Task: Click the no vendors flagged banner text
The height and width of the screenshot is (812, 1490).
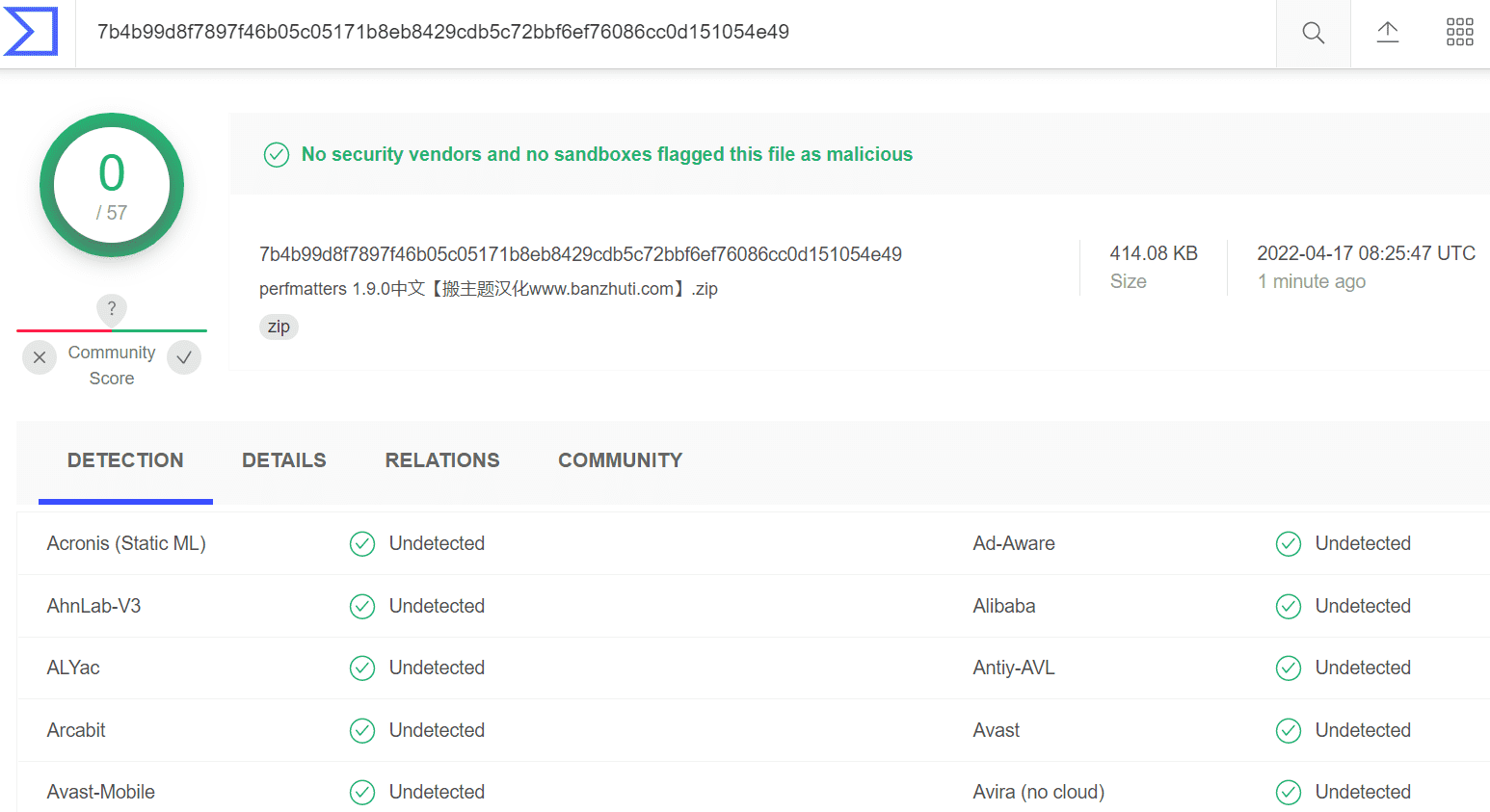Action: pyautogui.click(x=607, y=154)
